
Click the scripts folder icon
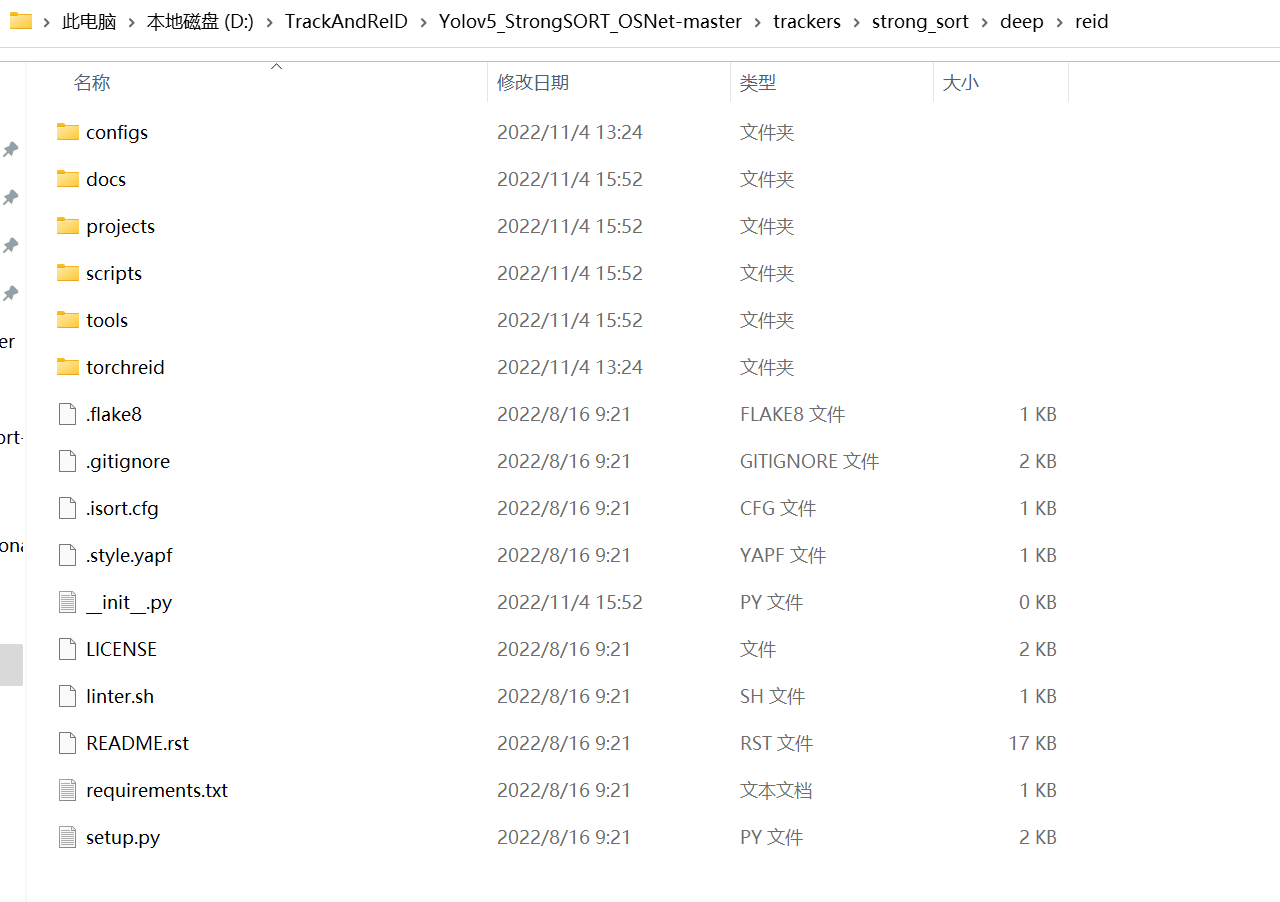point(68,273)
